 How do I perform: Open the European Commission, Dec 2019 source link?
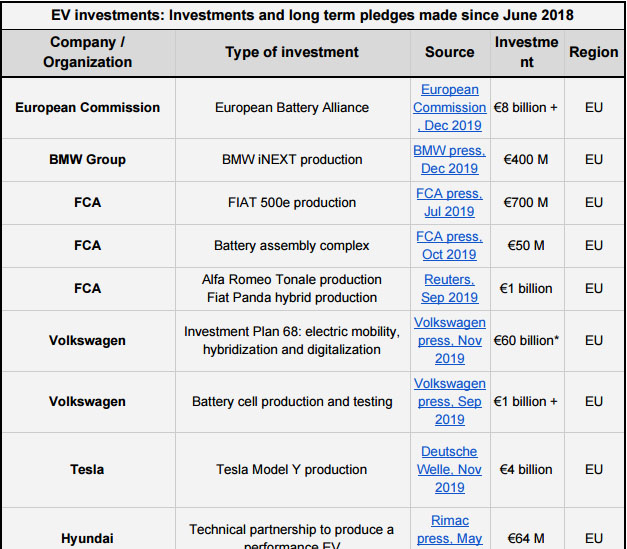[449, 107]
